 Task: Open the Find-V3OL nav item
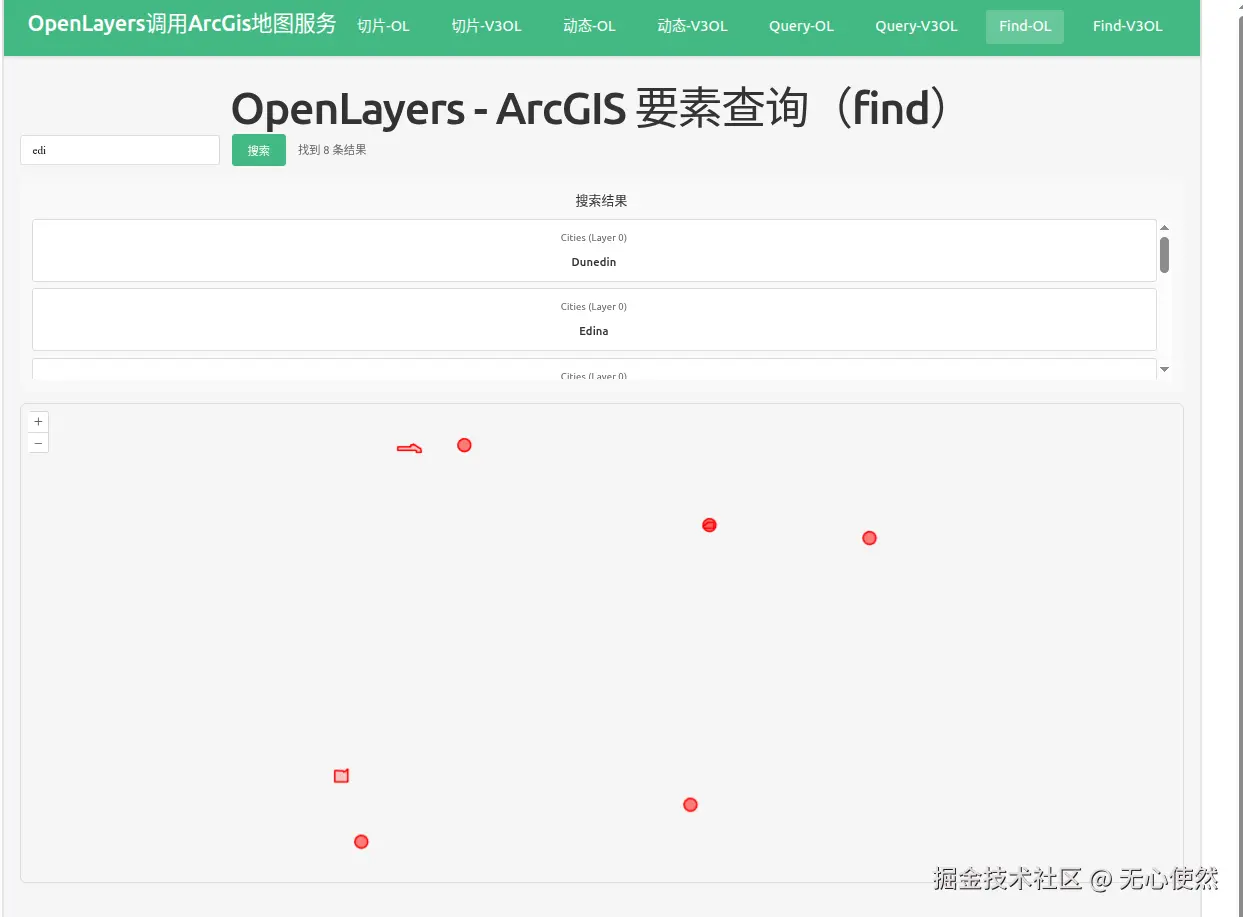click(x=1127, y=26)
